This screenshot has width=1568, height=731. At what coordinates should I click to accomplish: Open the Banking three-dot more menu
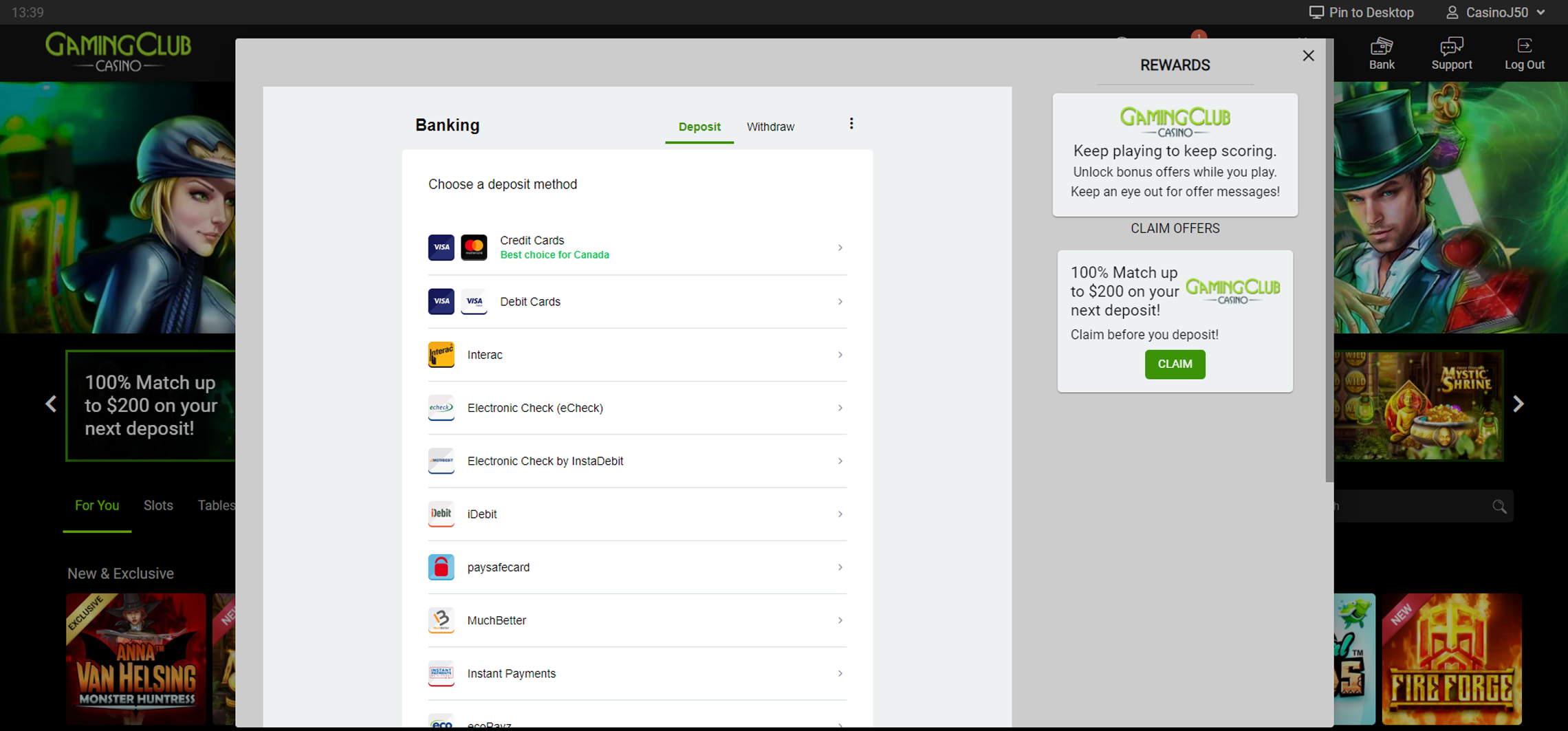(851, 124)
